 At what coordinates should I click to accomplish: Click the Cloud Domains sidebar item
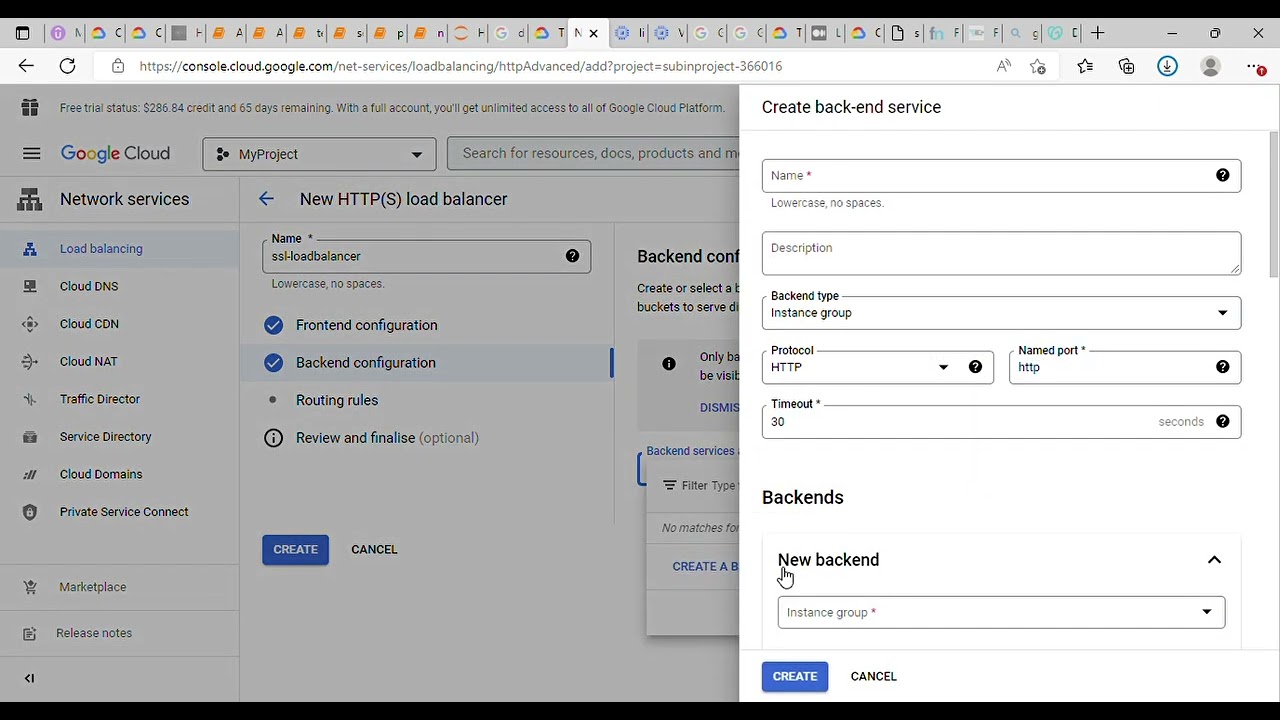coord(101,474)
